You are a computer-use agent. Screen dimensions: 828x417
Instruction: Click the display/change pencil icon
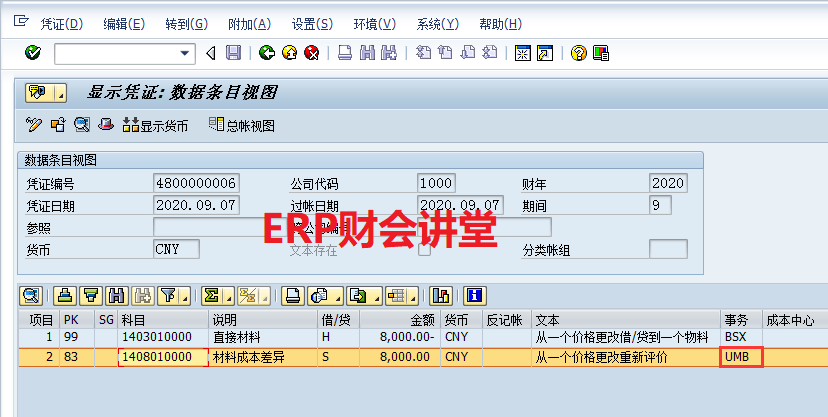34,125
